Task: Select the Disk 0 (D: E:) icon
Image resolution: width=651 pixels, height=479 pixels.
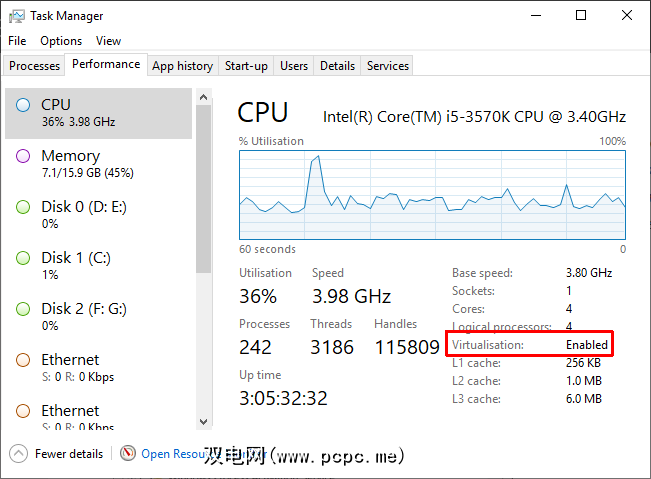Action: tap(22, 207)
